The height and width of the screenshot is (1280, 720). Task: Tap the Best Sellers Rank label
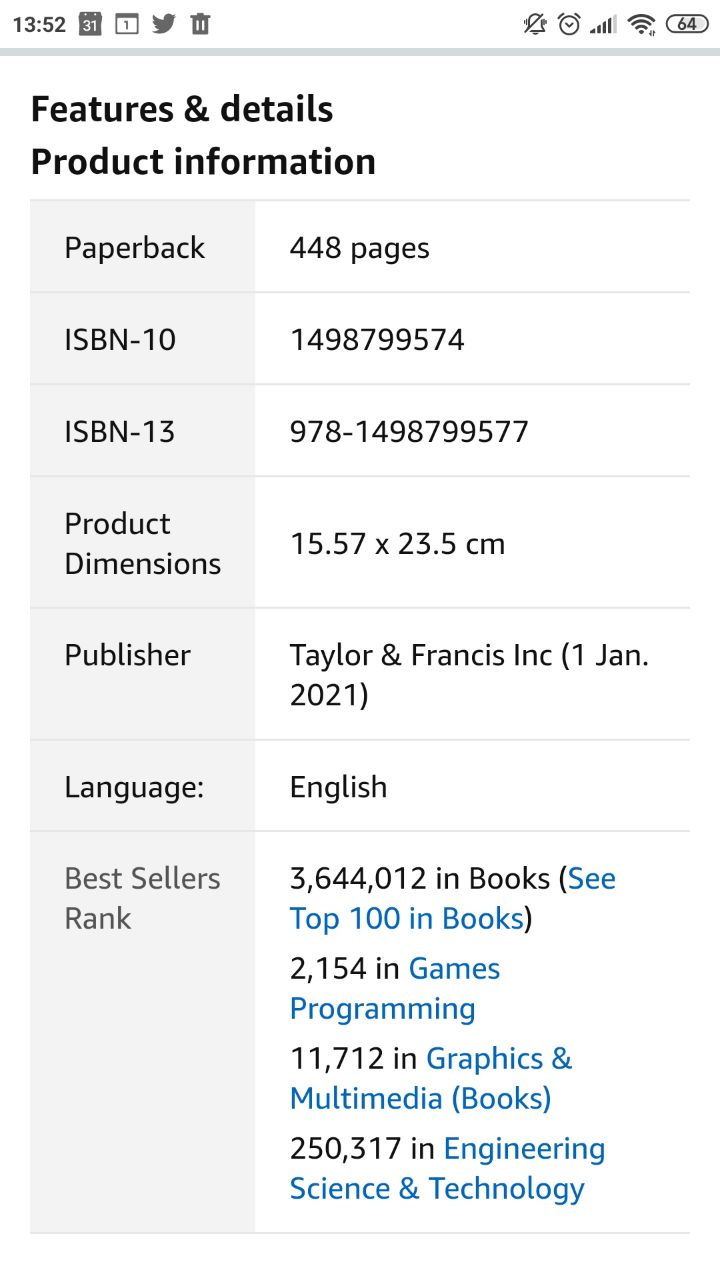tap(142, 898)
